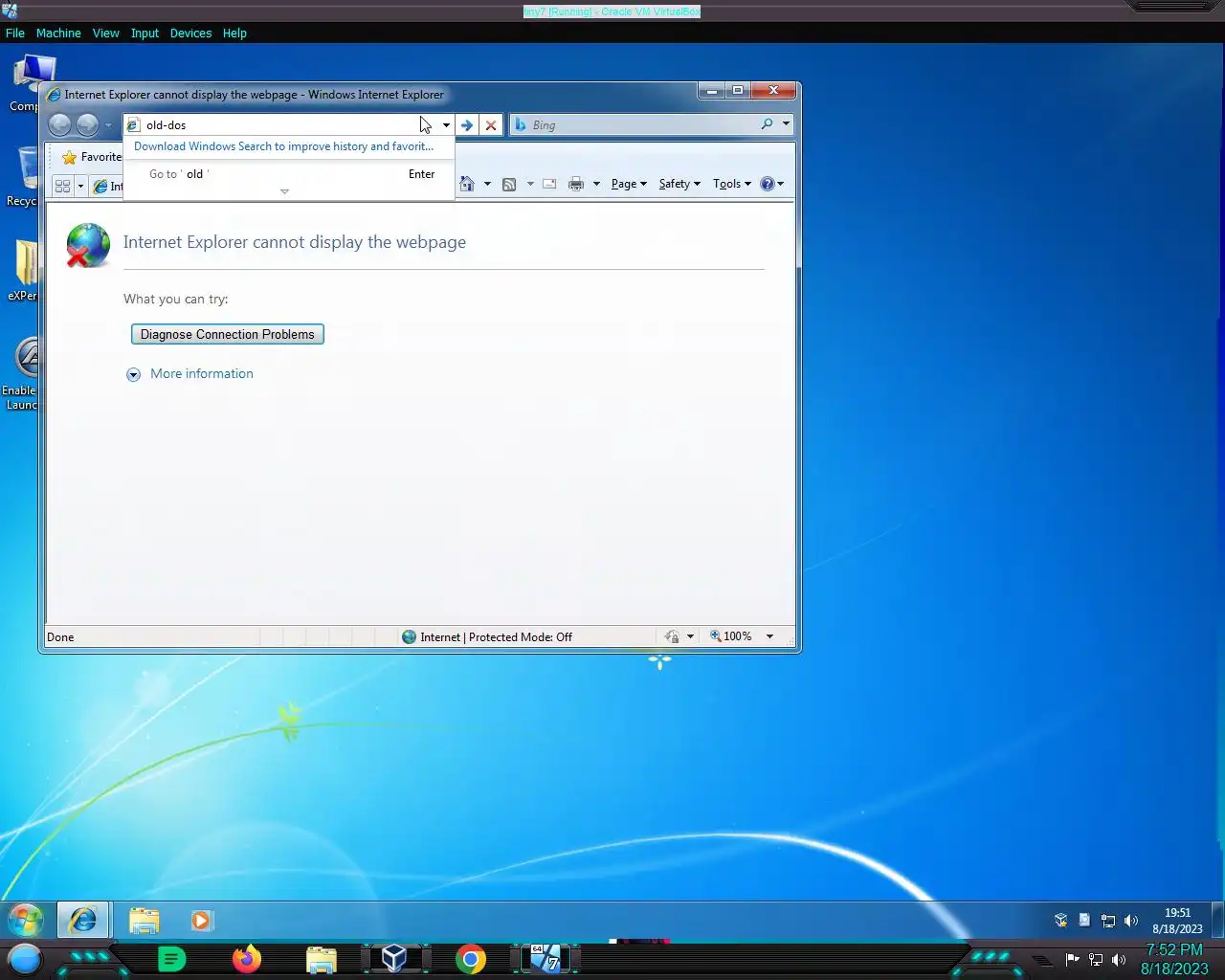Open VirtualBox manager icon in host dock

click(x=394, y=959)
